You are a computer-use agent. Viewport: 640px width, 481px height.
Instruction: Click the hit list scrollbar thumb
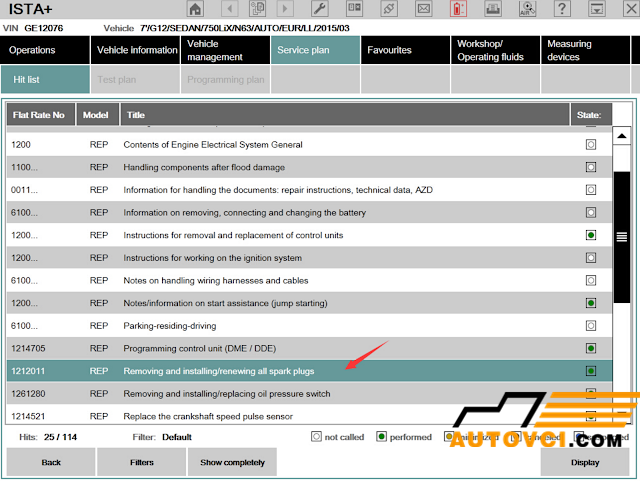[x=622, y=237]
